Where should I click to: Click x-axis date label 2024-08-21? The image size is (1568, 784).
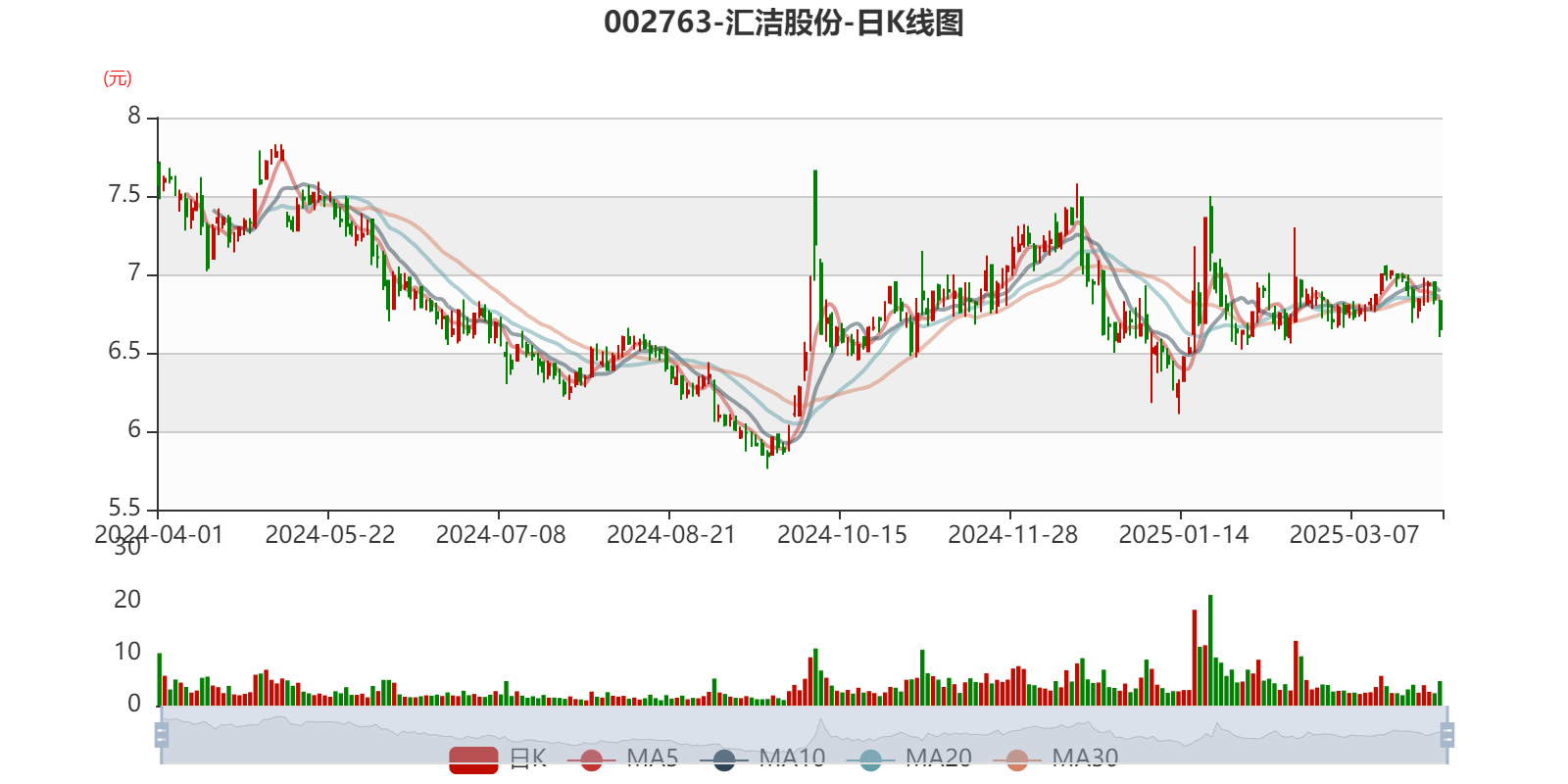coord(671,535)
